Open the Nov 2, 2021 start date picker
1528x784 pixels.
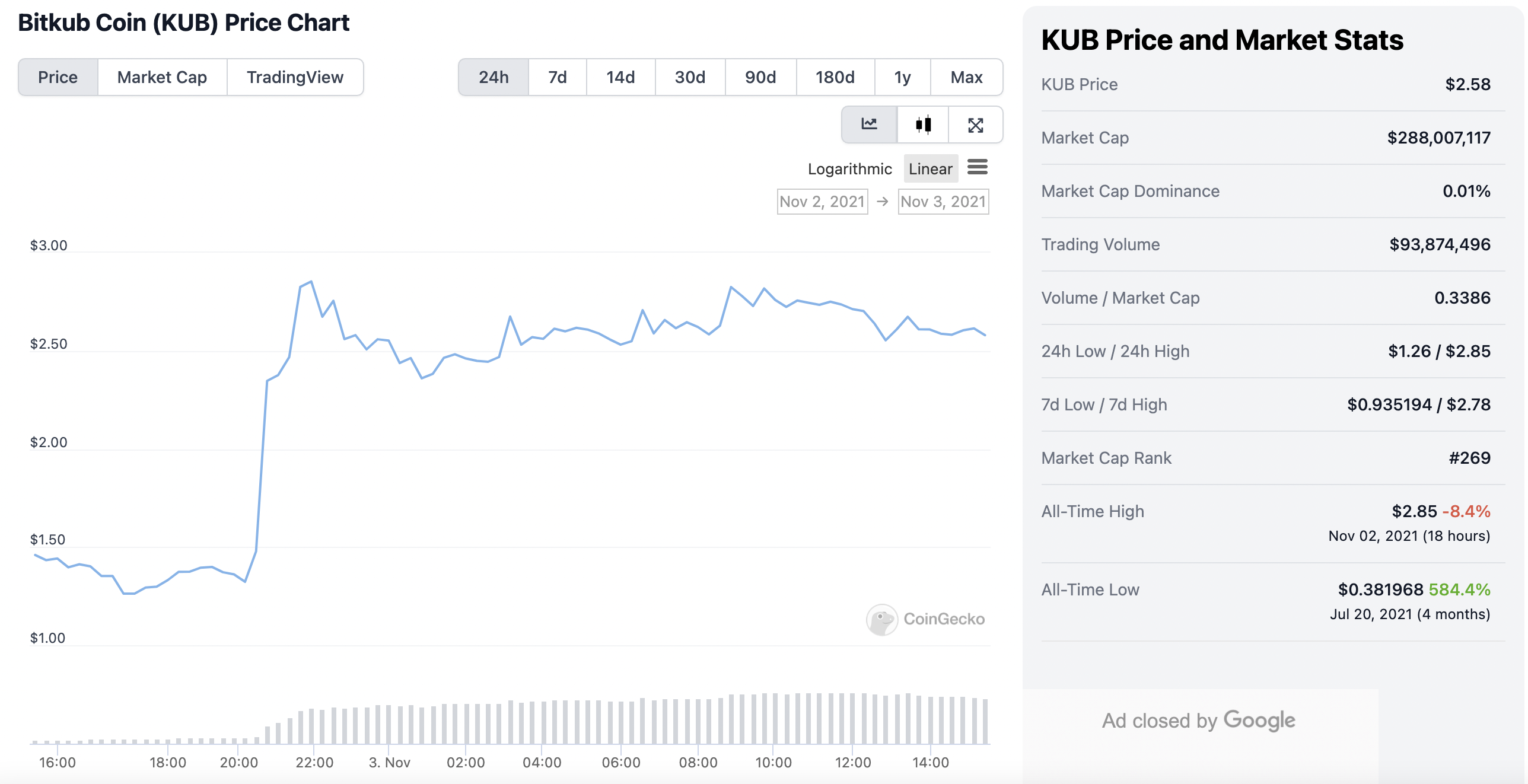click(x=822, y=202)
